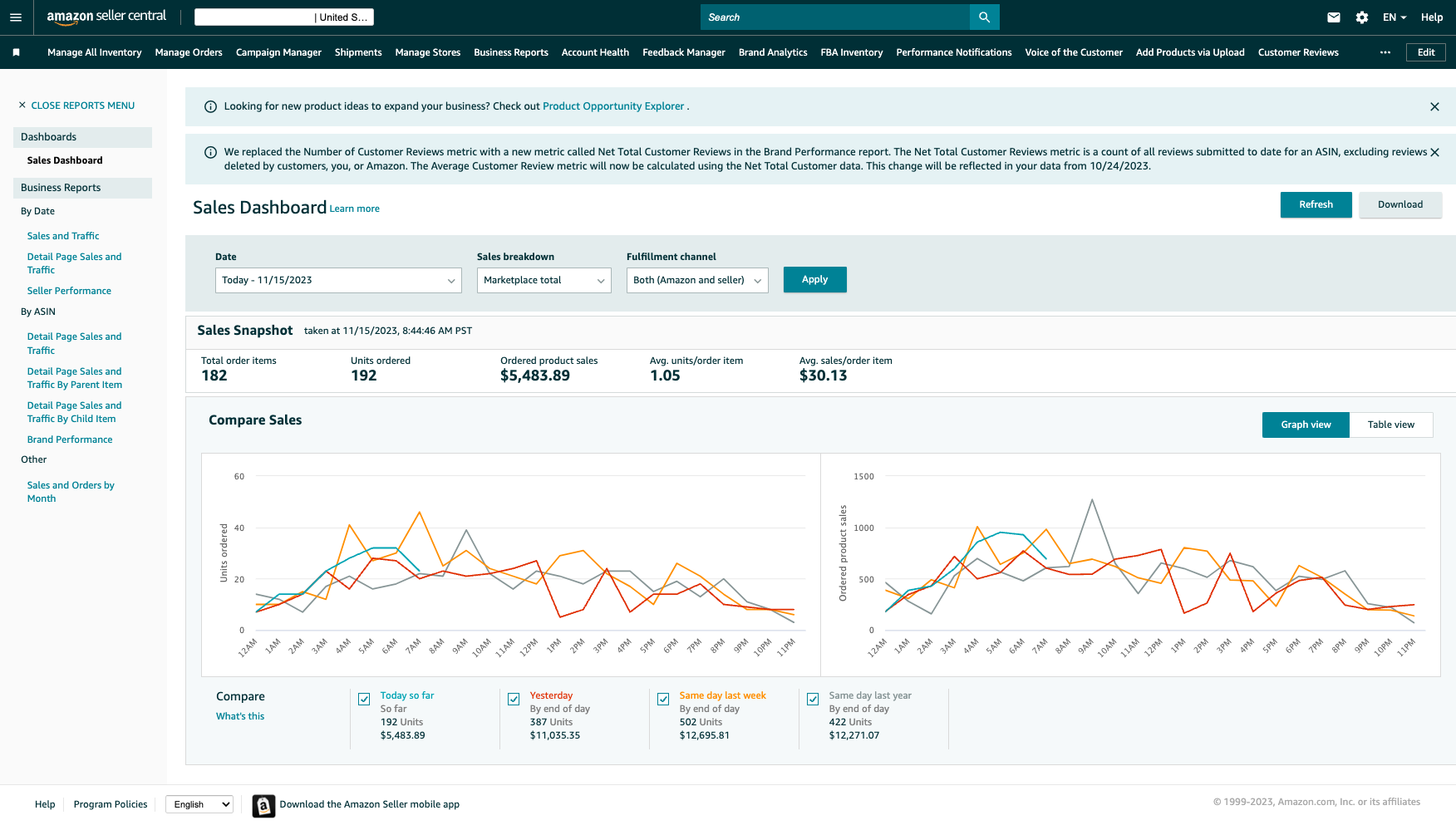Open the mail messages icon
The image size is (1456, 825).
1334,17
